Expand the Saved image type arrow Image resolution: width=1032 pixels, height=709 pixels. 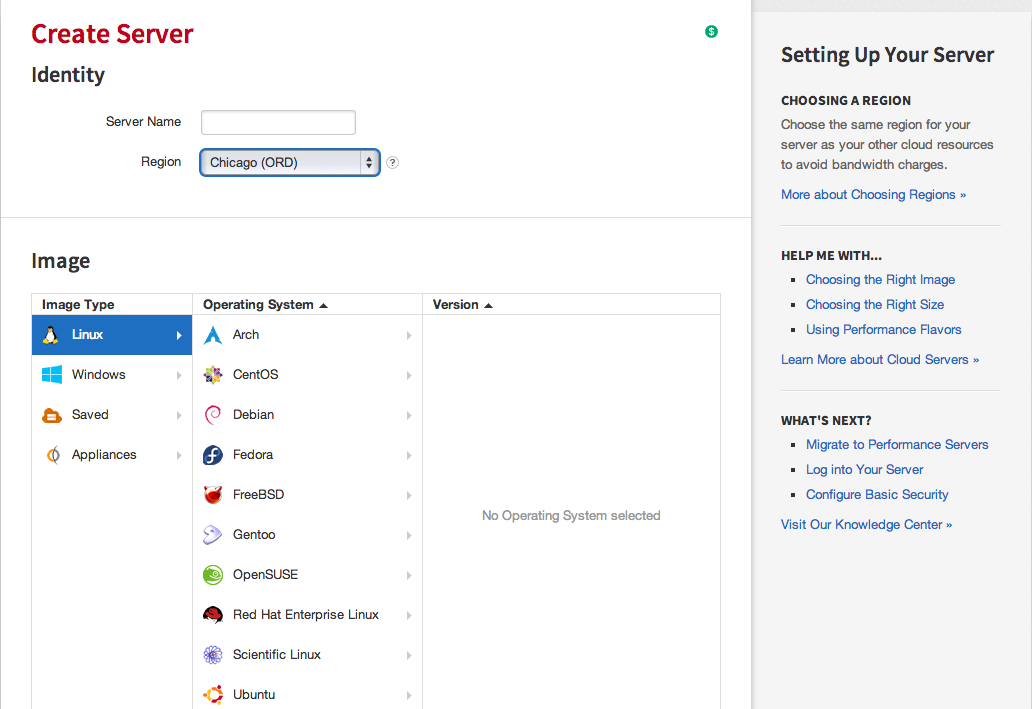(179, 415)
